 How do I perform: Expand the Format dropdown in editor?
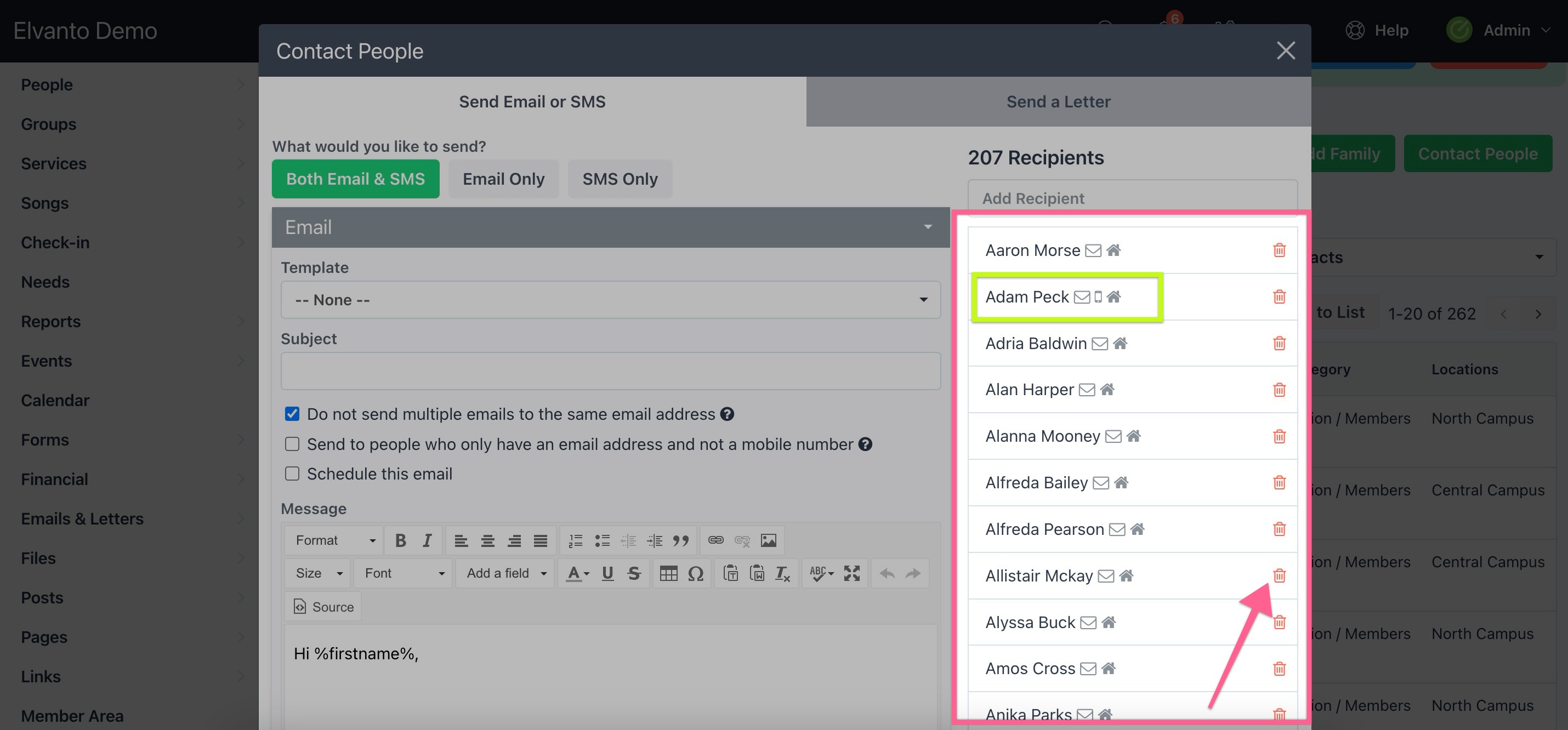[x=334, y=540]
